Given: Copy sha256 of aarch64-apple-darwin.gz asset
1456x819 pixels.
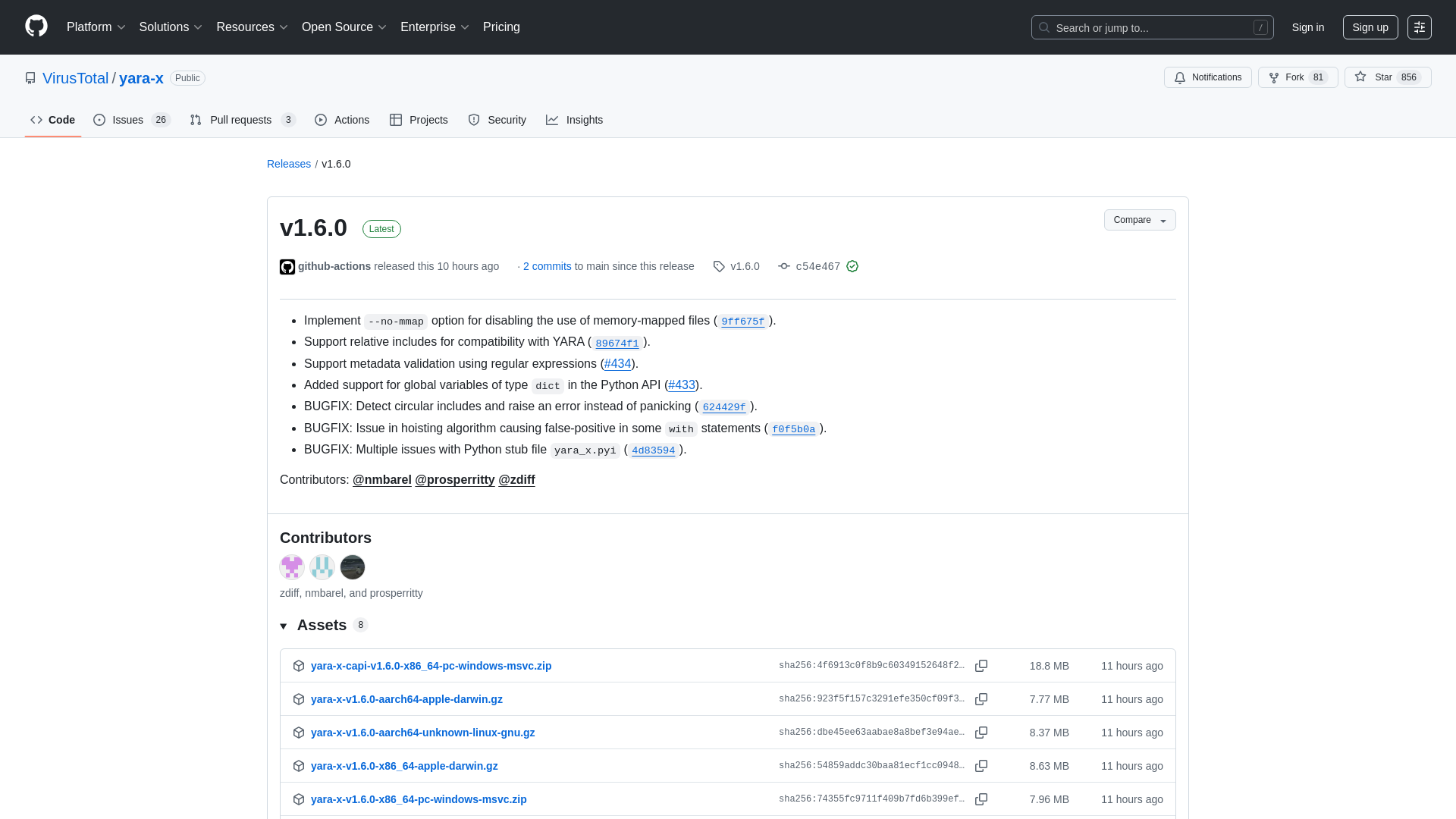Looking at the screenshot, I should coord(981,699).
